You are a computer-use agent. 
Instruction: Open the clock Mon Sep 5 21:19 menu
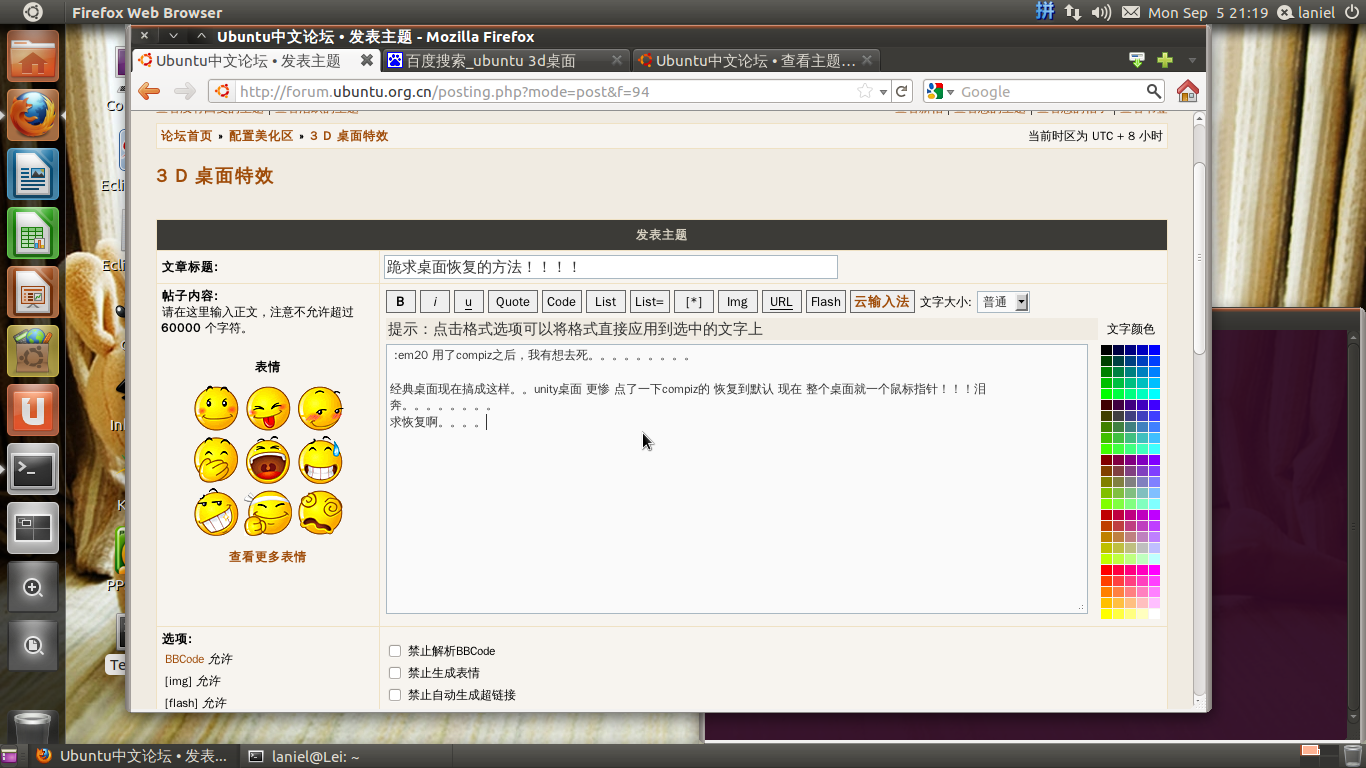pos(1208,13)
